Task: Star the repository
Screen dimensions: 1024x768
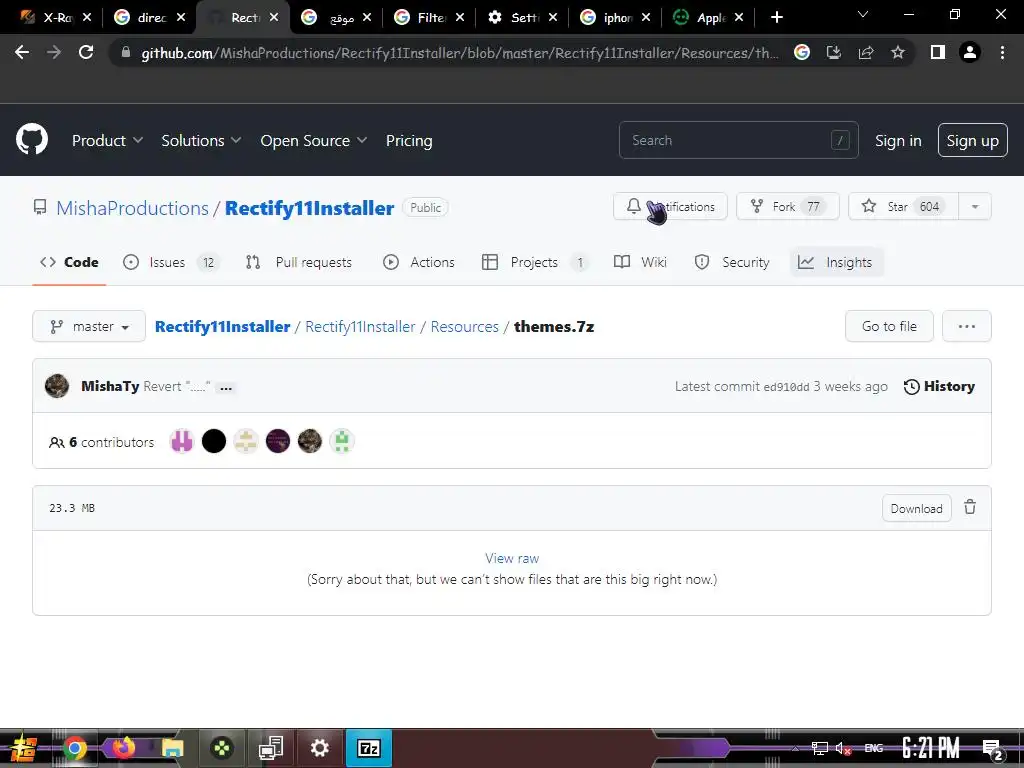Action: tap(903, 206)
